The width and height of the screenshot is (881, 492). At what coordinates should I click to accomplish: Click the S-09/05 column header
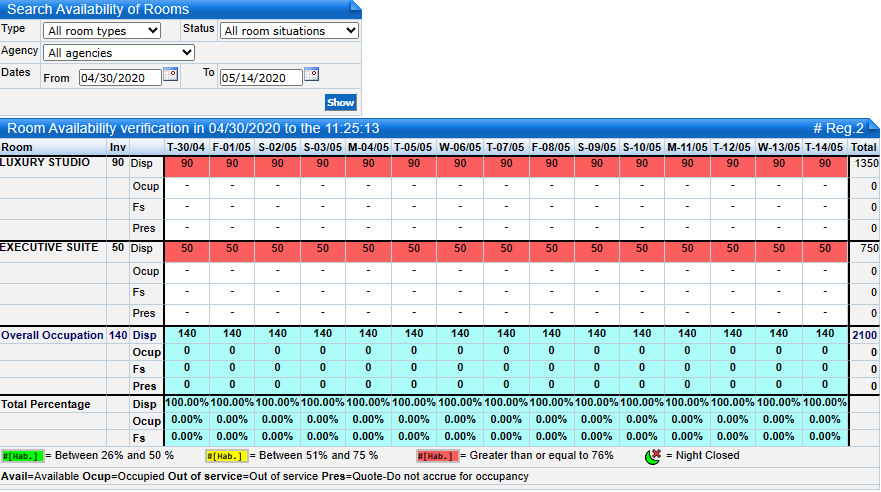(x=597, y=147)
